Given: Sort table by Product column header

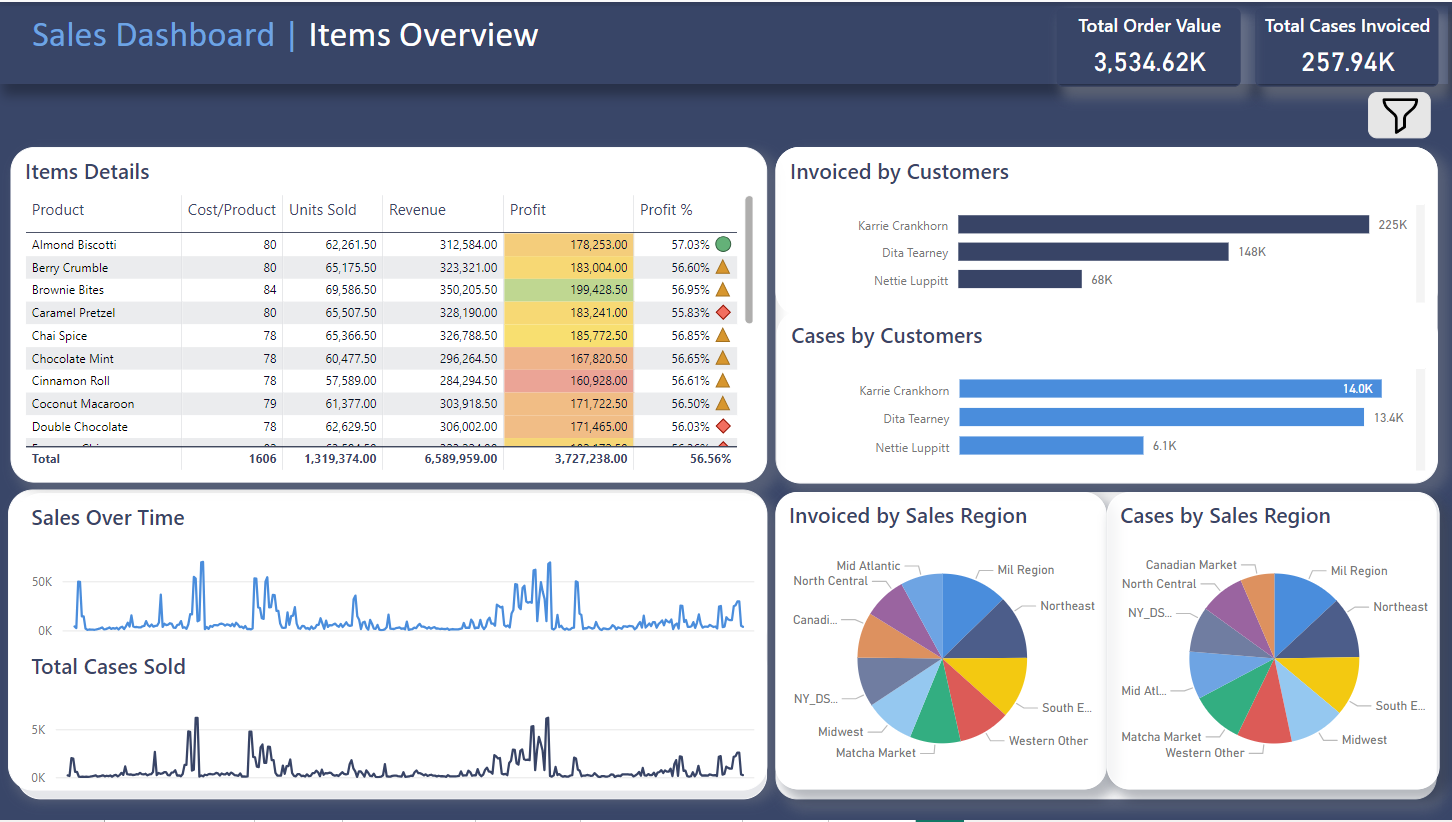Looking at the screenshot, I should pyautogui.click(x=58, y=210).
